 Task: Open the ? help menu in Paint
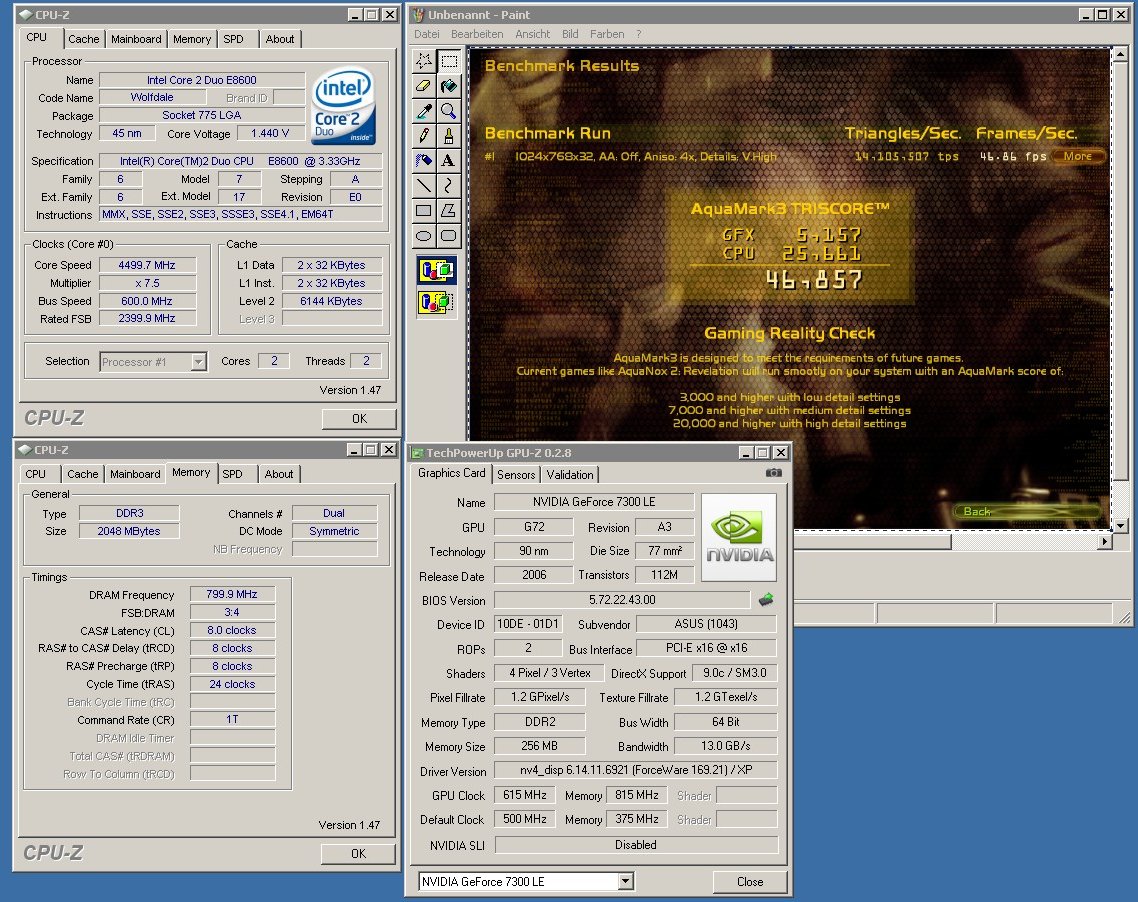(639, 34)
